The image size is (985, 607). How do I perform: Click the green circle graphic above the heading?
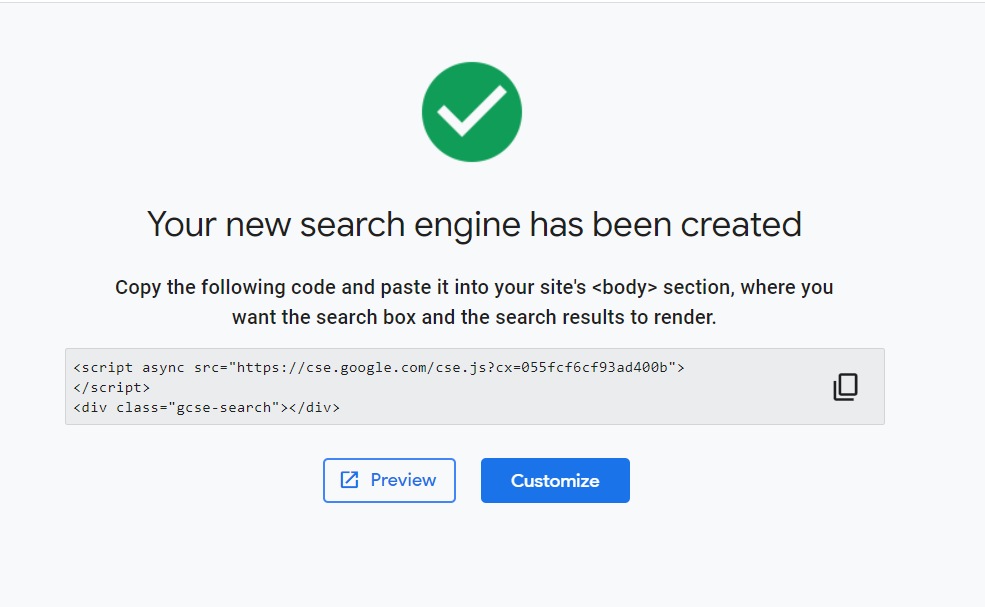[x=472, y=111]
